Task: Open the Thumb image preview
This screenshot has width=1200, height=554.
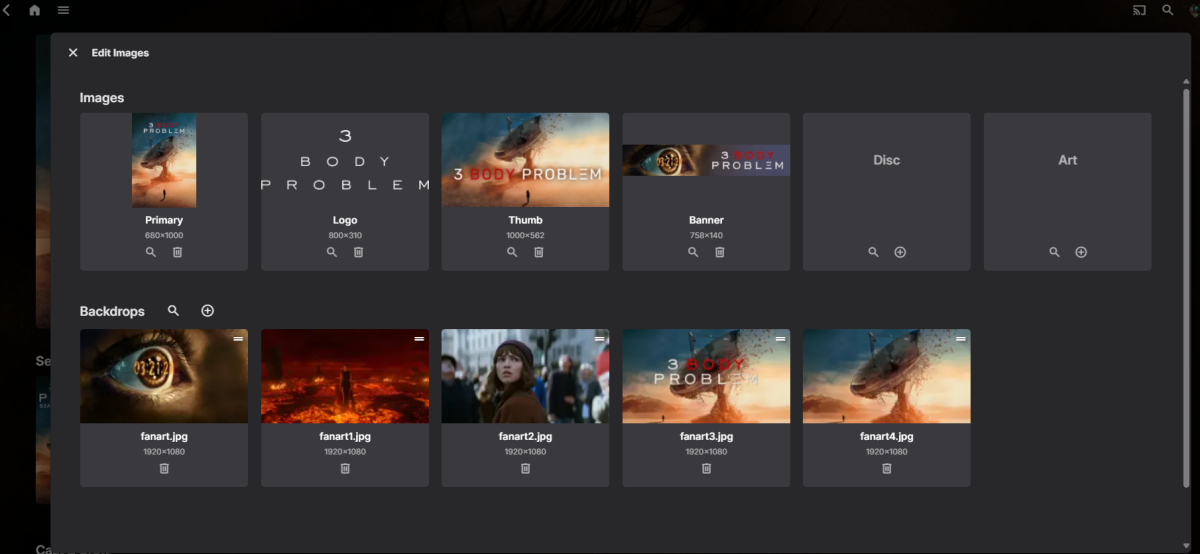Action: (x=525, y=160)
